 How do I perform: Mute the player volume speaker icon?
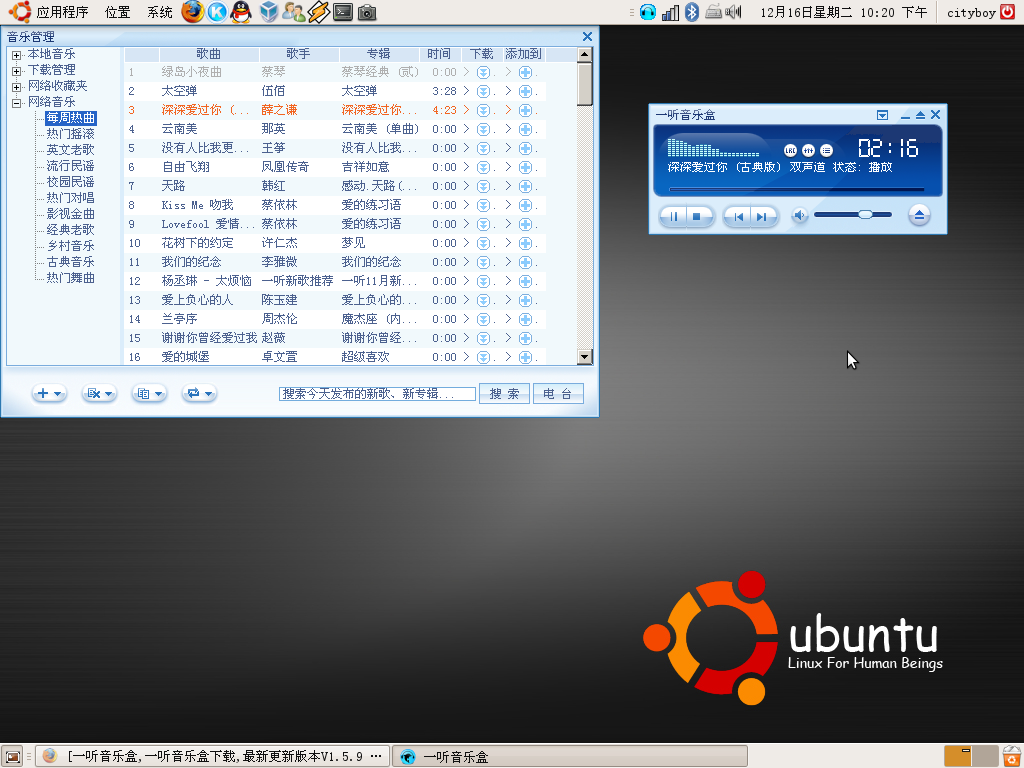[x=799, y=215]
